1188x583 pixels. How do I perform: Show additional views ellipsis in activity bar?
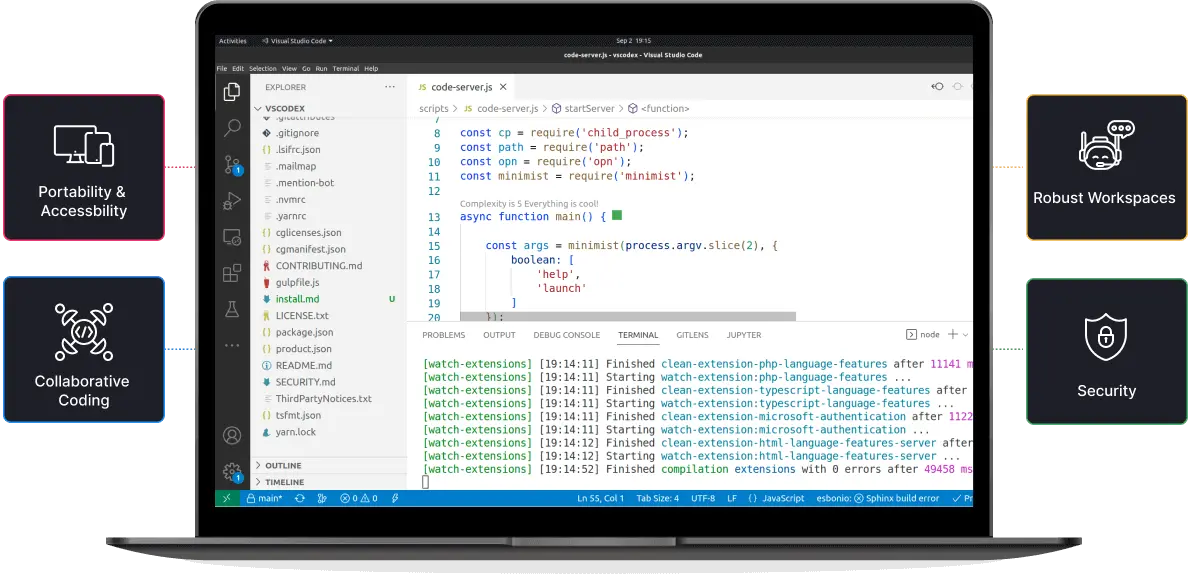pyautogui.click(x=232, y=345)
